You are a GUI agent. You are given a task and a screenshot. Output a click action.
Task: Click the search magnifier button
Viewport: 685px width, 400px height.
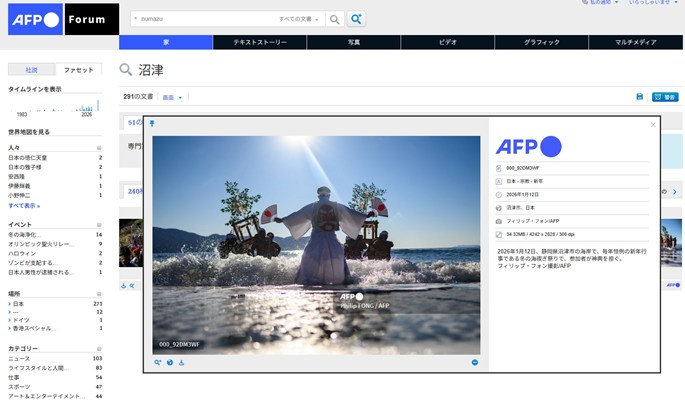pos(335,19)
